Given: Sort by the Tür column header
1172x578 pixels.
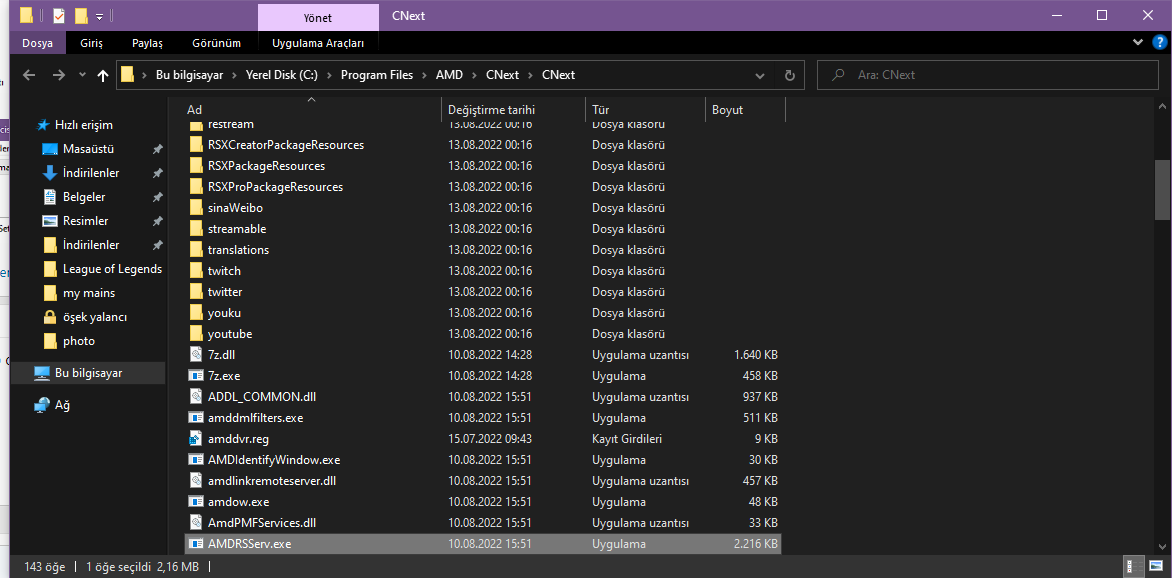Looking at the screenshot, I should pyautogui.click(x=645, y=109).
